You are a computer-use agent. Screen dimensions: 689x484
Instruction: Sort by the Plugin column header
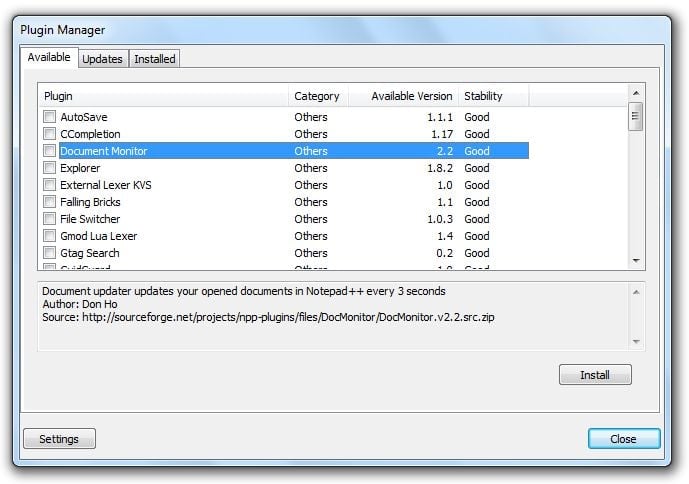coord(164,96)
